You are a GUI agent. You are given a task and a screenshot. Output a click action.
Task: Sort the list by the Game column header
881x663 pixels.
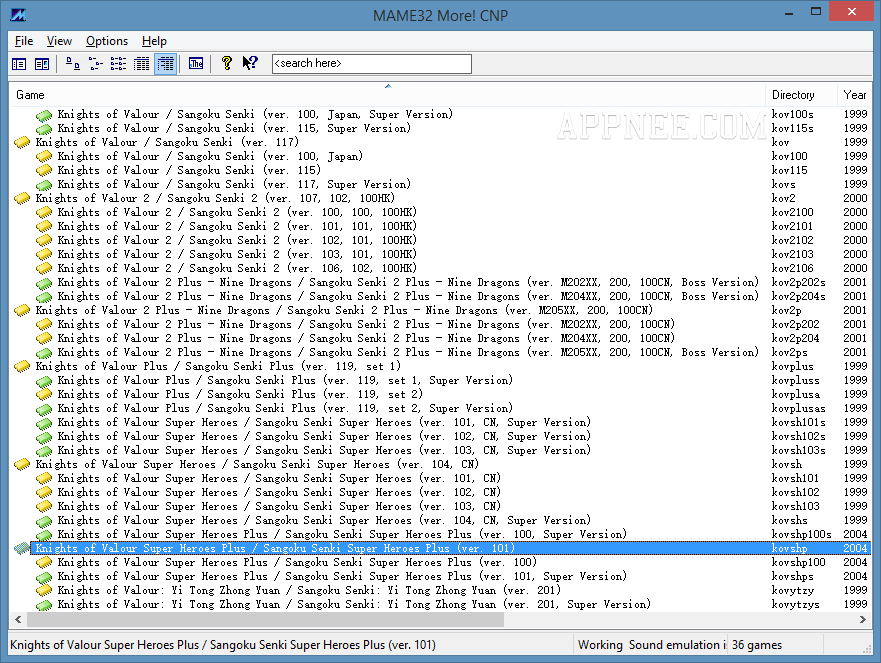(x=387, y=95)
